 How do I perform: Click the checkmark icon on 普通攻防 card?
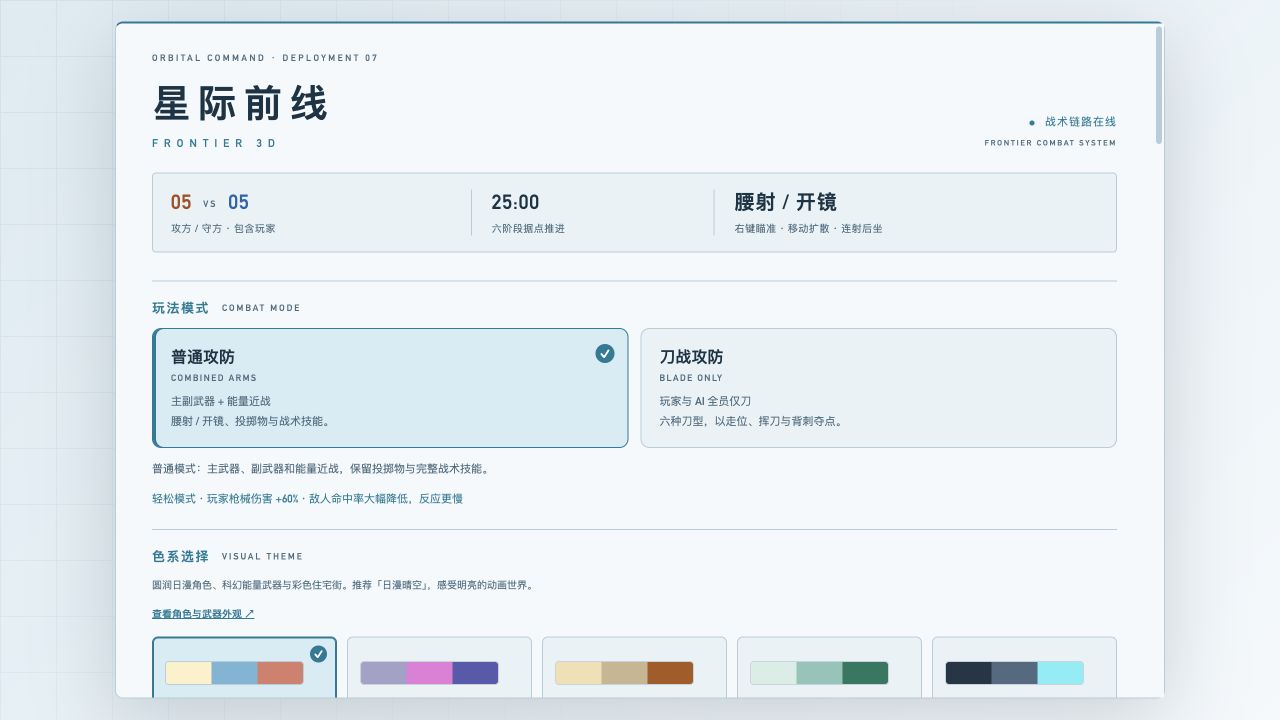pos(605,353)
